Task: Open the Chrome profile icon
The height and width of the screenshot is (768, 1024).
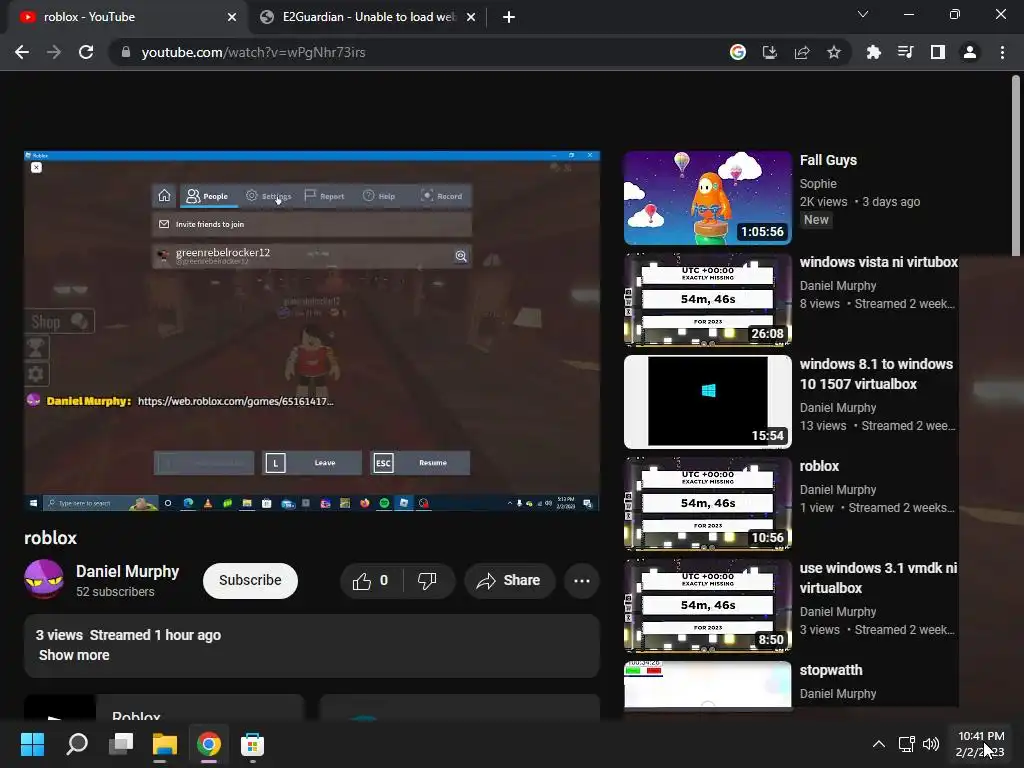Action: (x=970, y=52)
